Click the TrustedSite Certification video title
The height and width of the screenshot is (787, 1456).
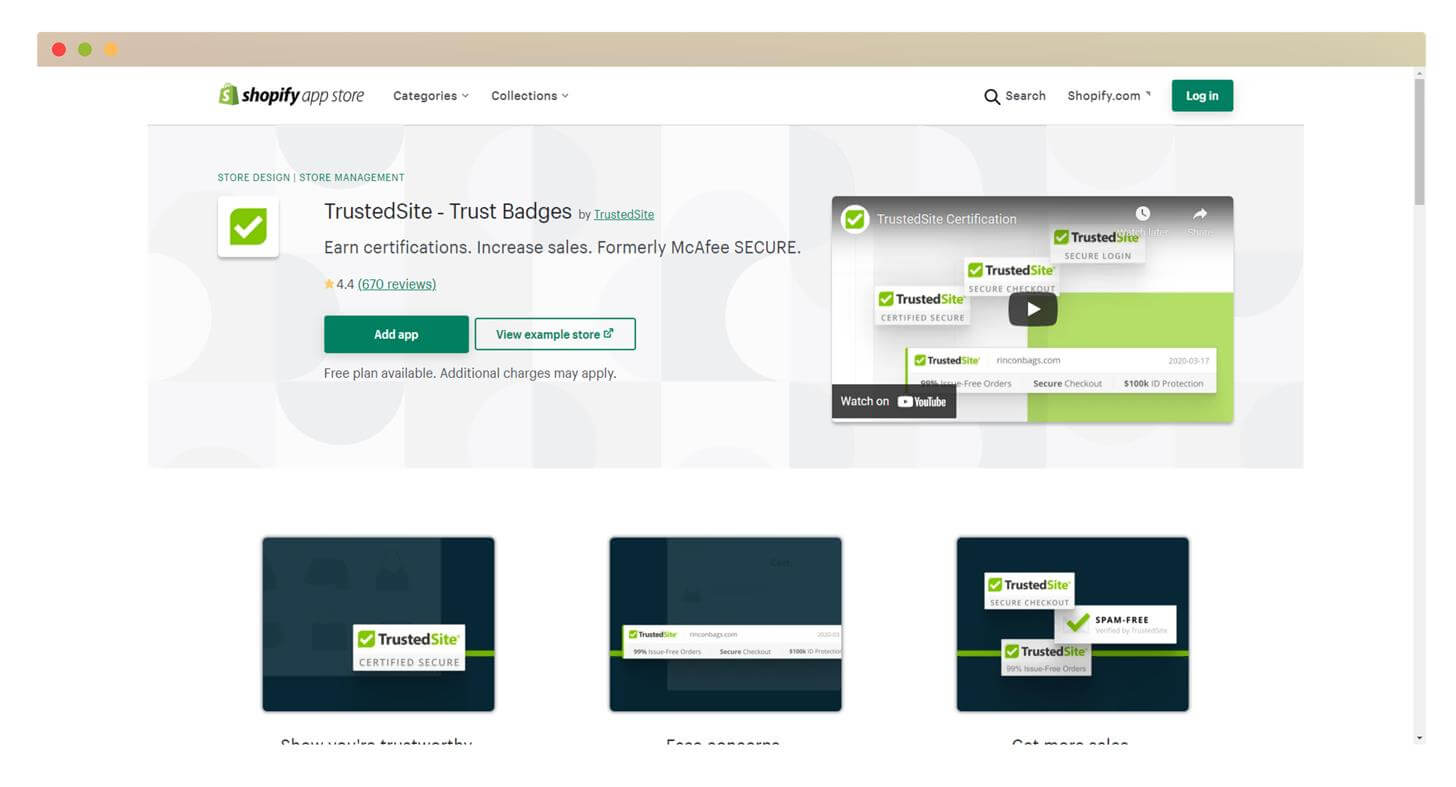pos(946,219)
